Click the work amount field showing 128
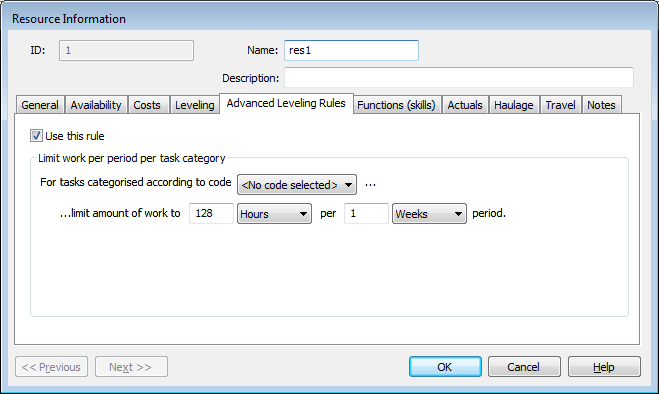 [211, 214]
